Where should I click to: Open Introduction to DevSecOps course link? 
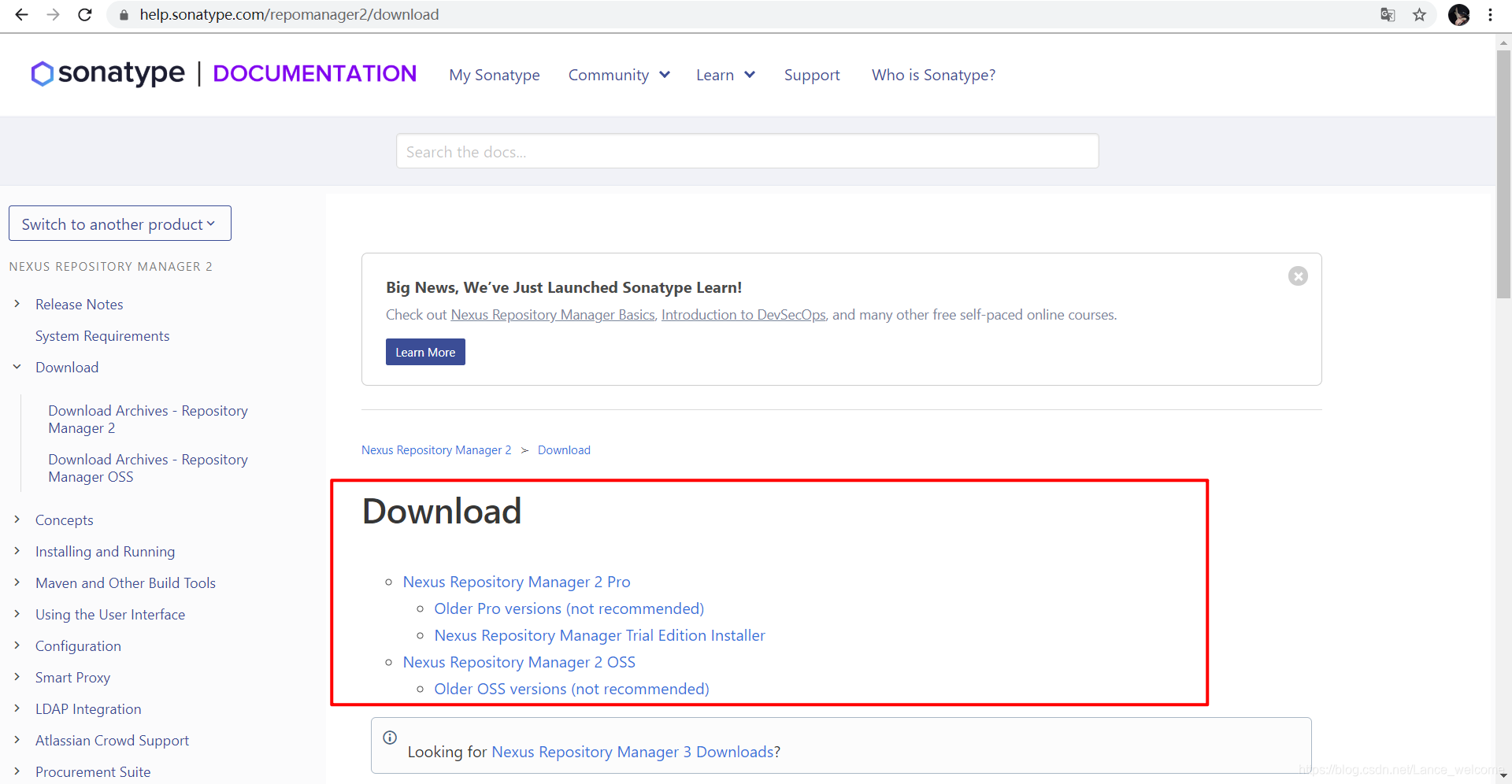tap(743, 315)
